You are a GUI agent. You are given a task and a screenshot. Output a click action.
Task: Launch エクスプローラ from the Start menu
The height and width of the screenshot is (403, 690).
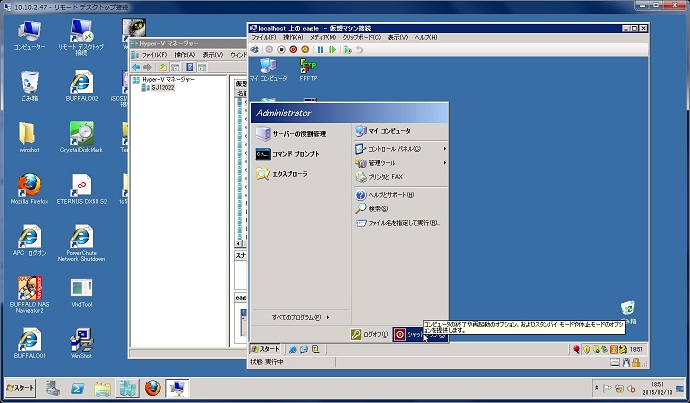285,174
